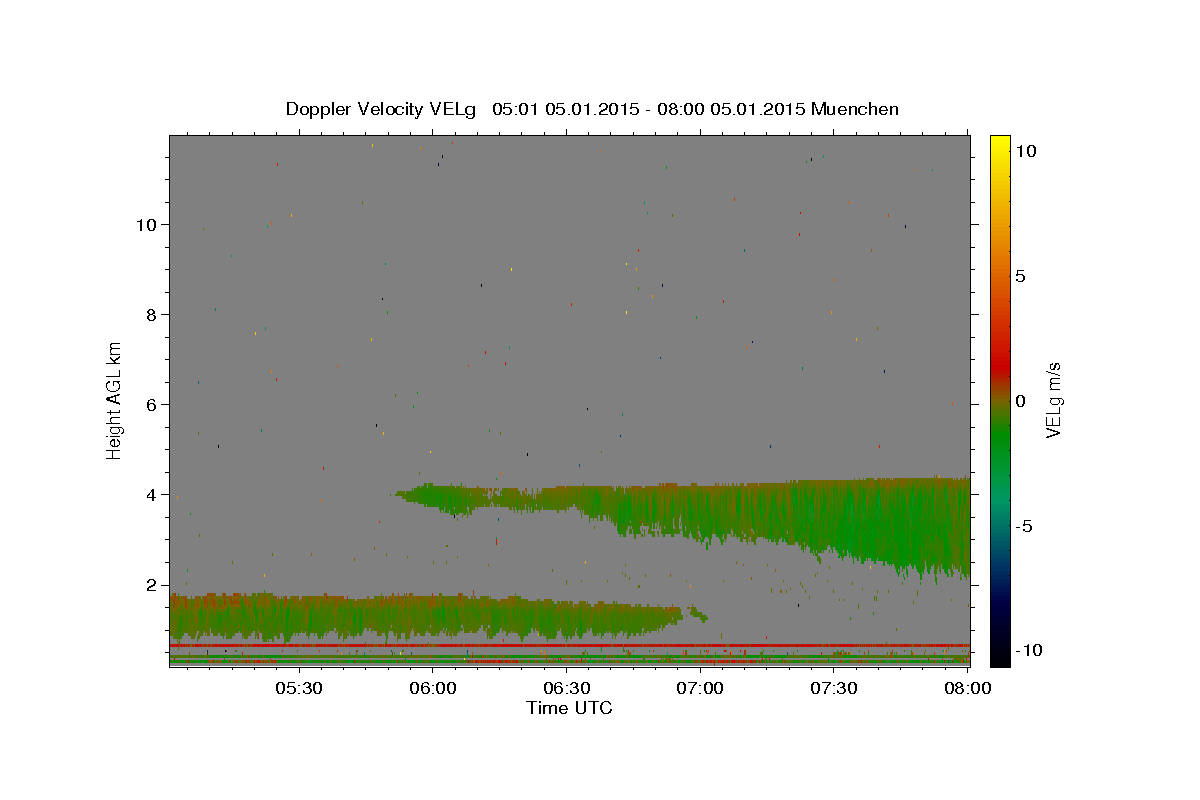The image size is (1200, 800).
Task: Click the lower cloud layer near 05:30
Action: point(299,617)
